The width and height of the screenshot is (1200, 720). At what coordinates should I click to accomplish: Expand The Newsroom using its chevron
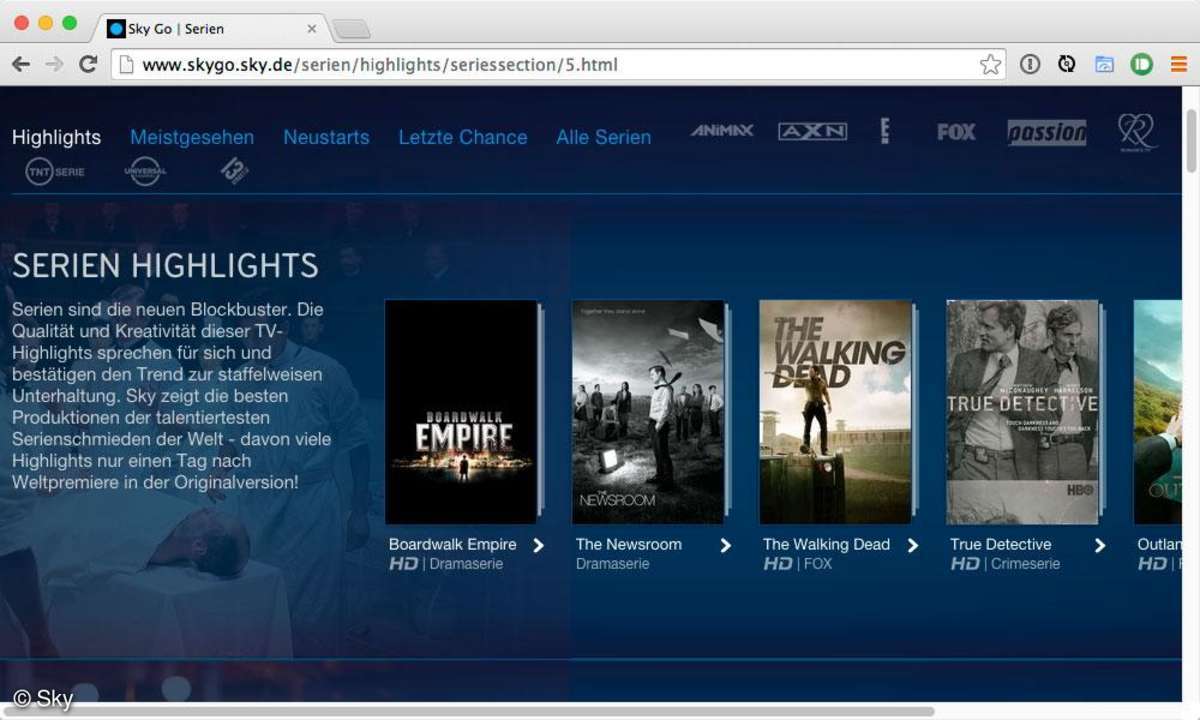[726, 545]
